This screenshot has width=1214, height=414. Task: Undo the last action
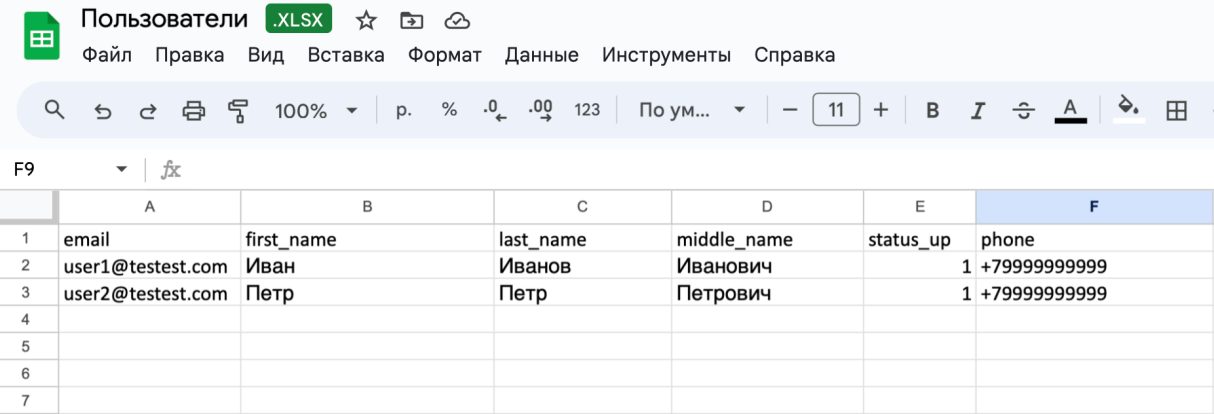pos(102,110)
